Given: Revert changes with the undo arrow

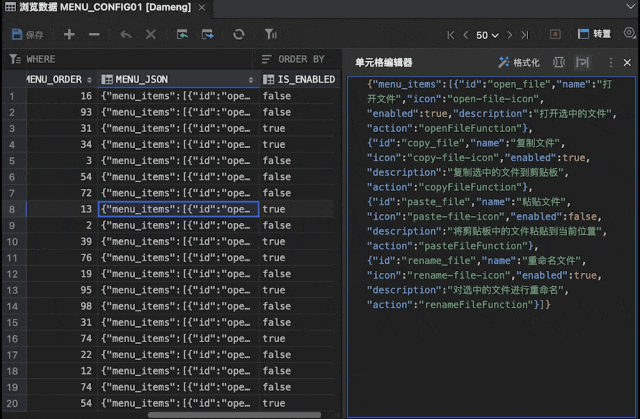Looking at the screenshot, I should 126,35.
